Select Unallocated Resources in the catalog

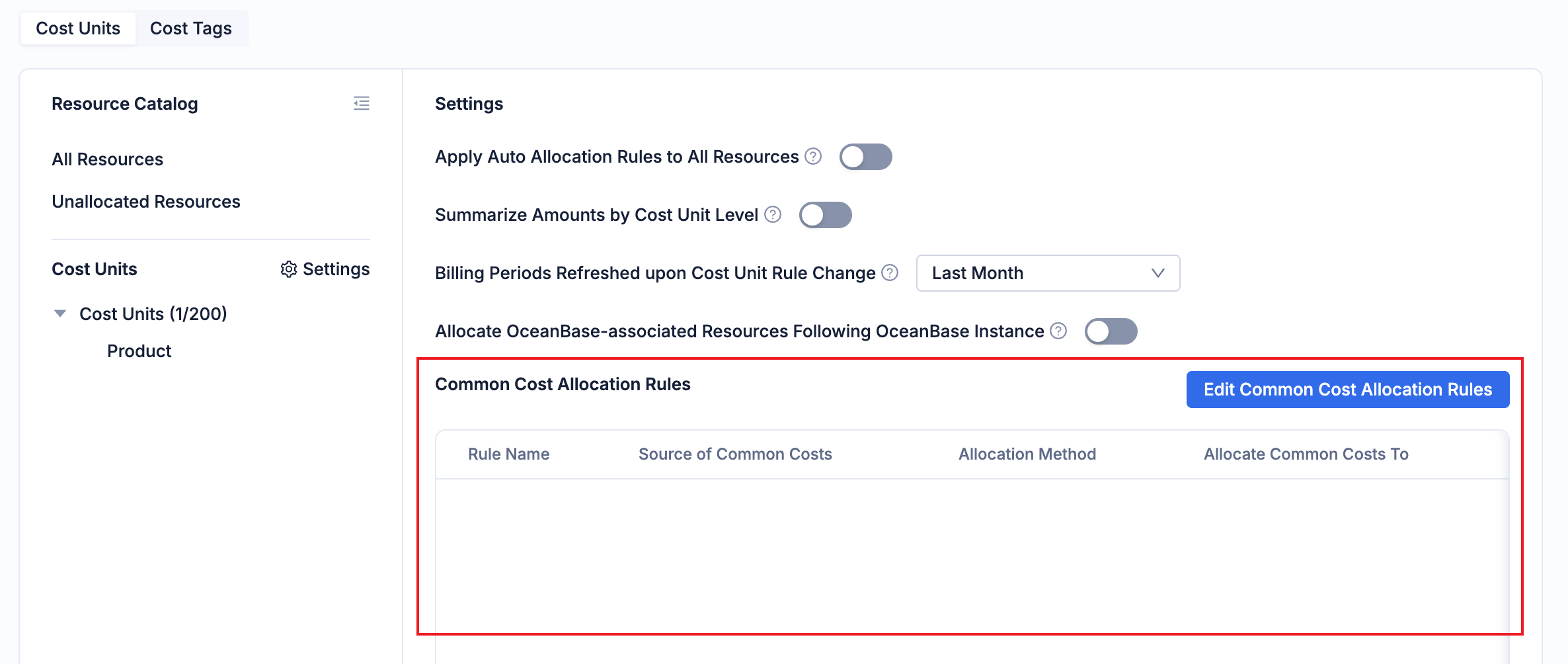click(146, 202)
